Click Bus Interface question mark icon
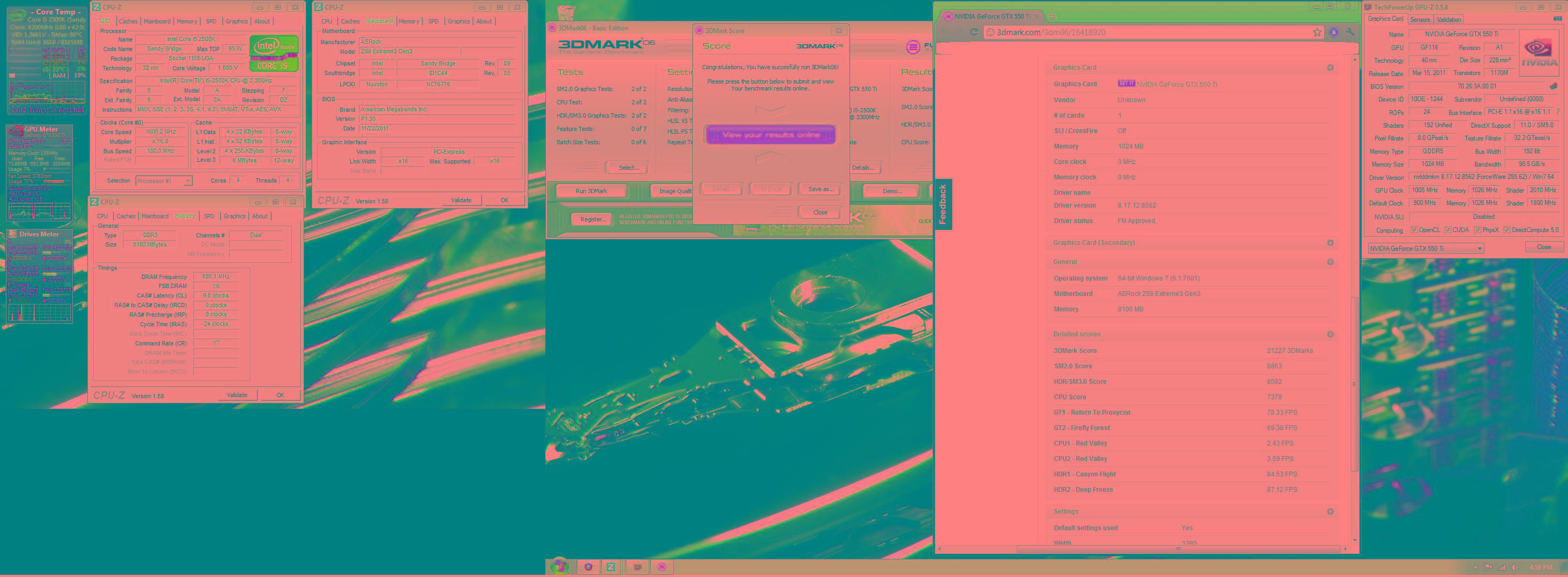This screenshot has height=577, width=1568. point(1557,112)
